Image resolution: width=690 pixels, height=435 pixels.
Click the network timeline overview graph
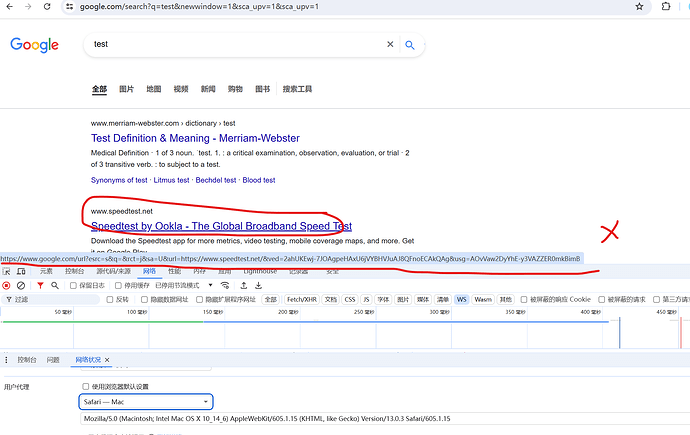click(x=345, y=328)
